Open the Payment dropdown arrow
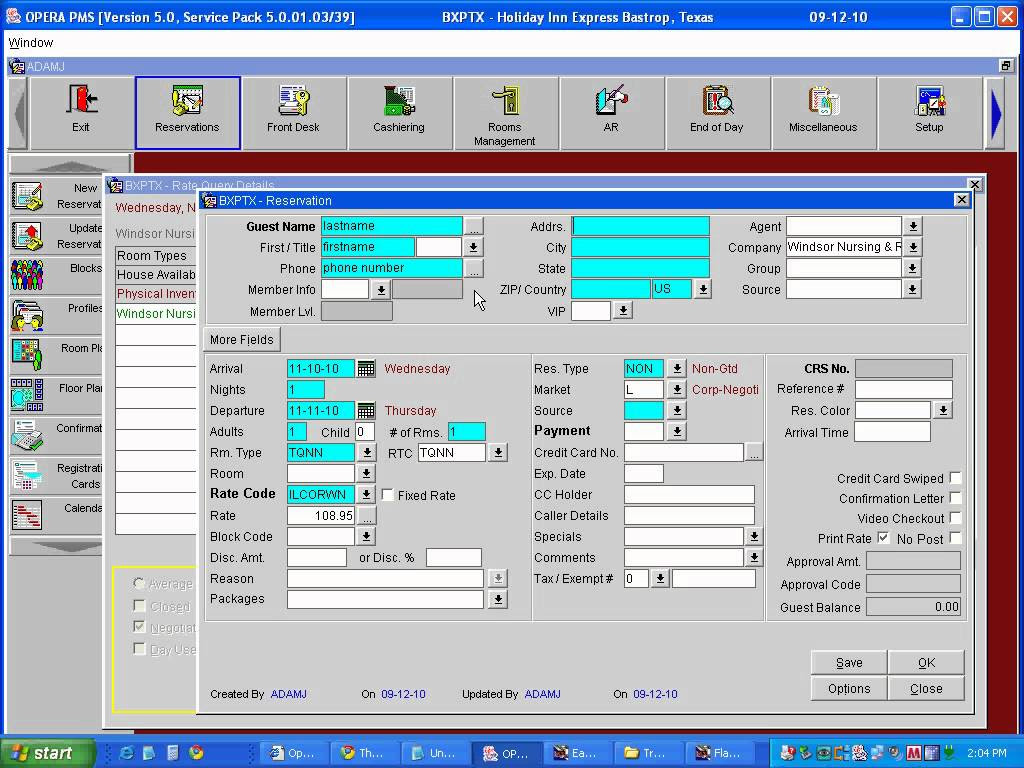This screenshot has height=768, width=1024. pos(677,431)
